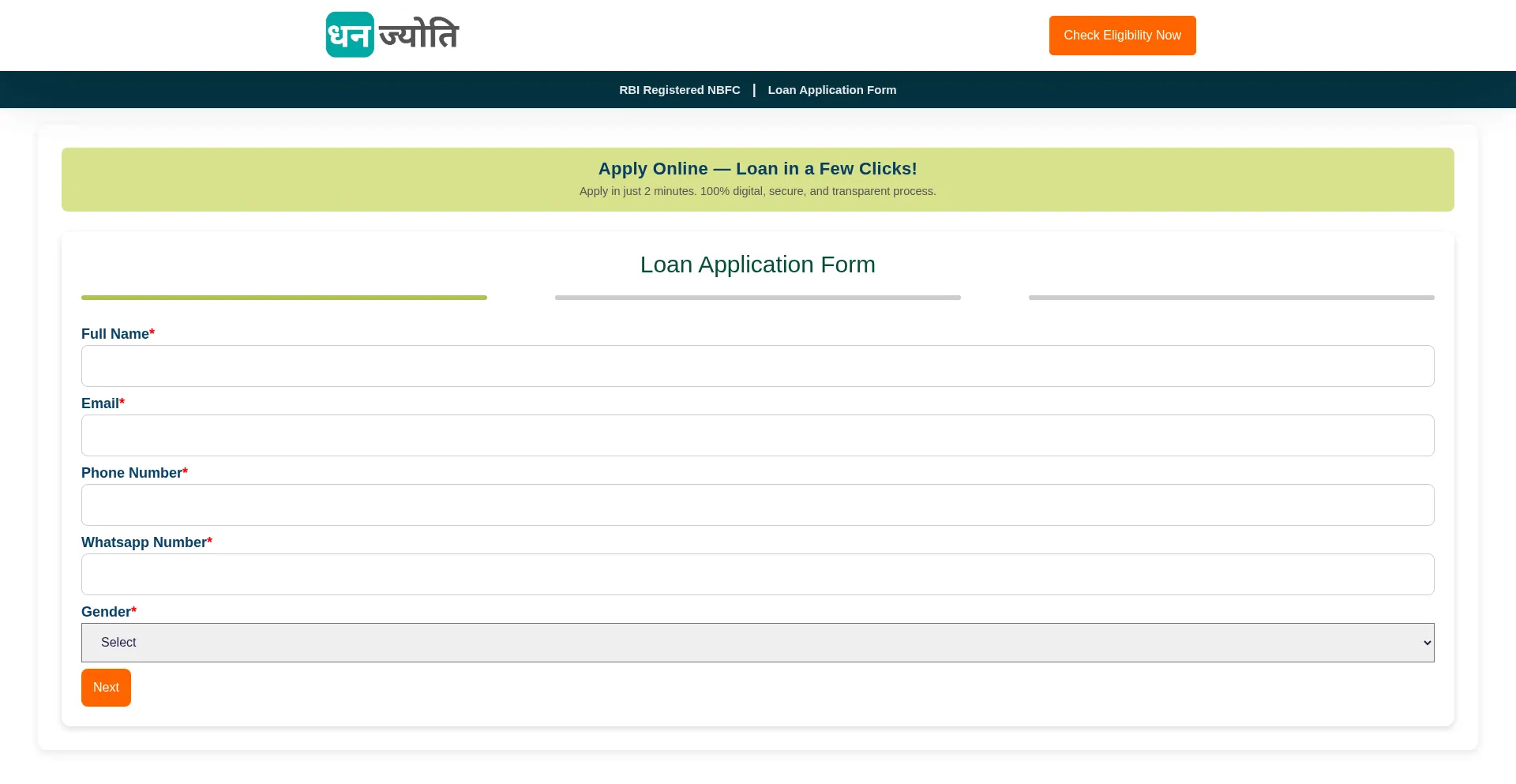Select RBI Registered NBFC in the nav bar
The width and height of the screenshot is (1516, 784).
(x=679, y=90)
